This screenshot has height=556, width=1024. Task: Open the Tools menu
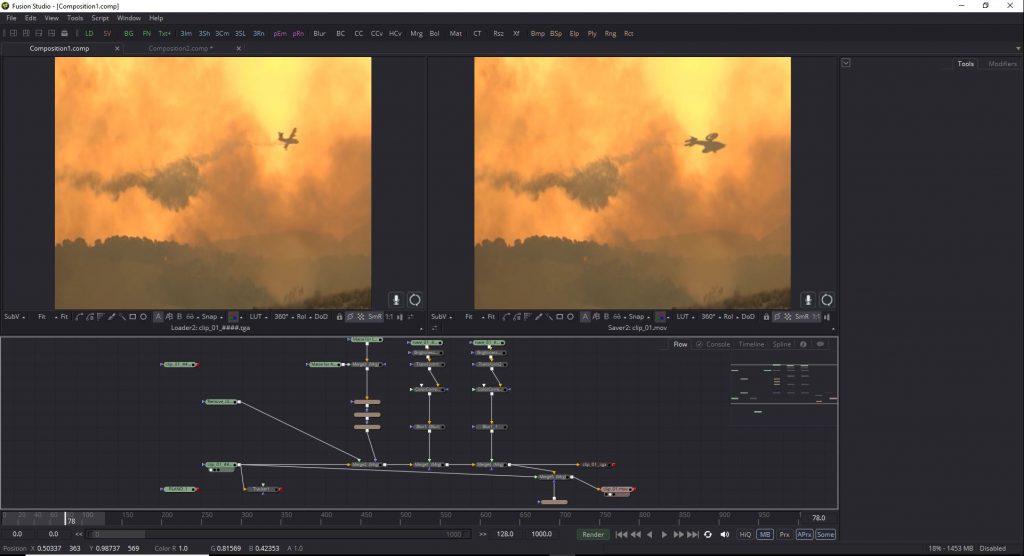(x=75, y=18)
